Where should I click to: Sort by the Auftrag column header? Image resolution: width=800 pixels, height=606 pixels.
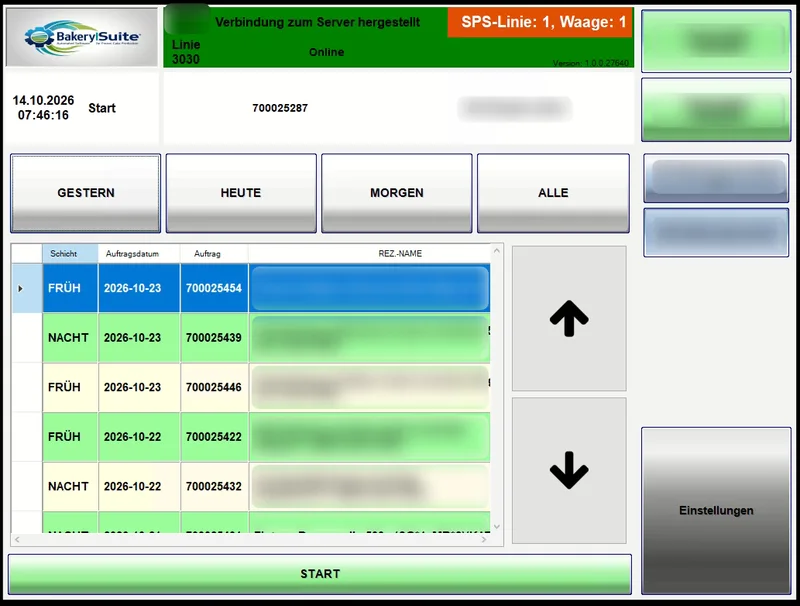[214, 254]
